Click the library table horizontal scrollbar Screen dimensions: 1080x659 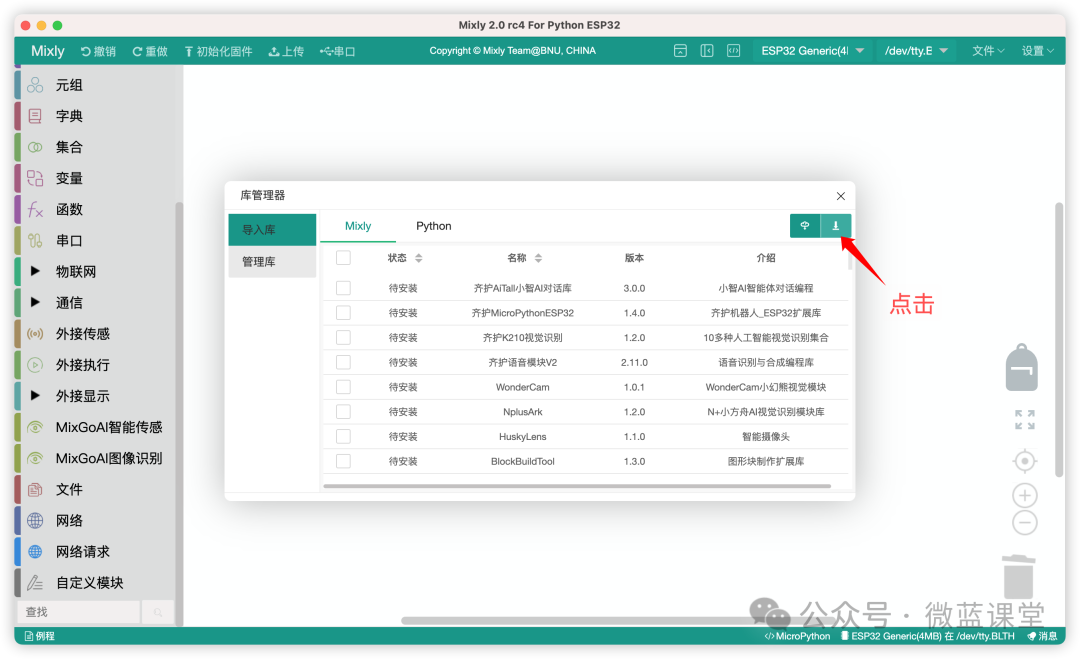pos(577,486)
